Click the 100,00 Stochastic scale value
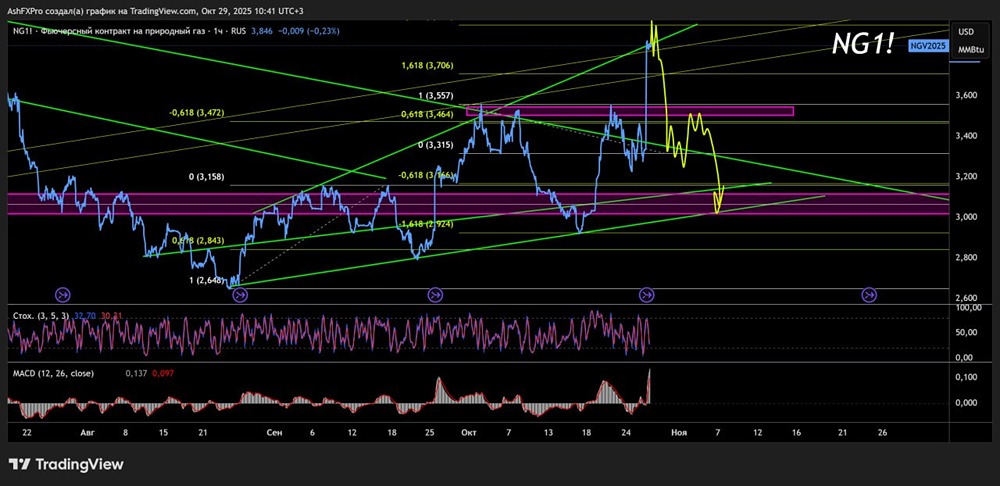 969,308
